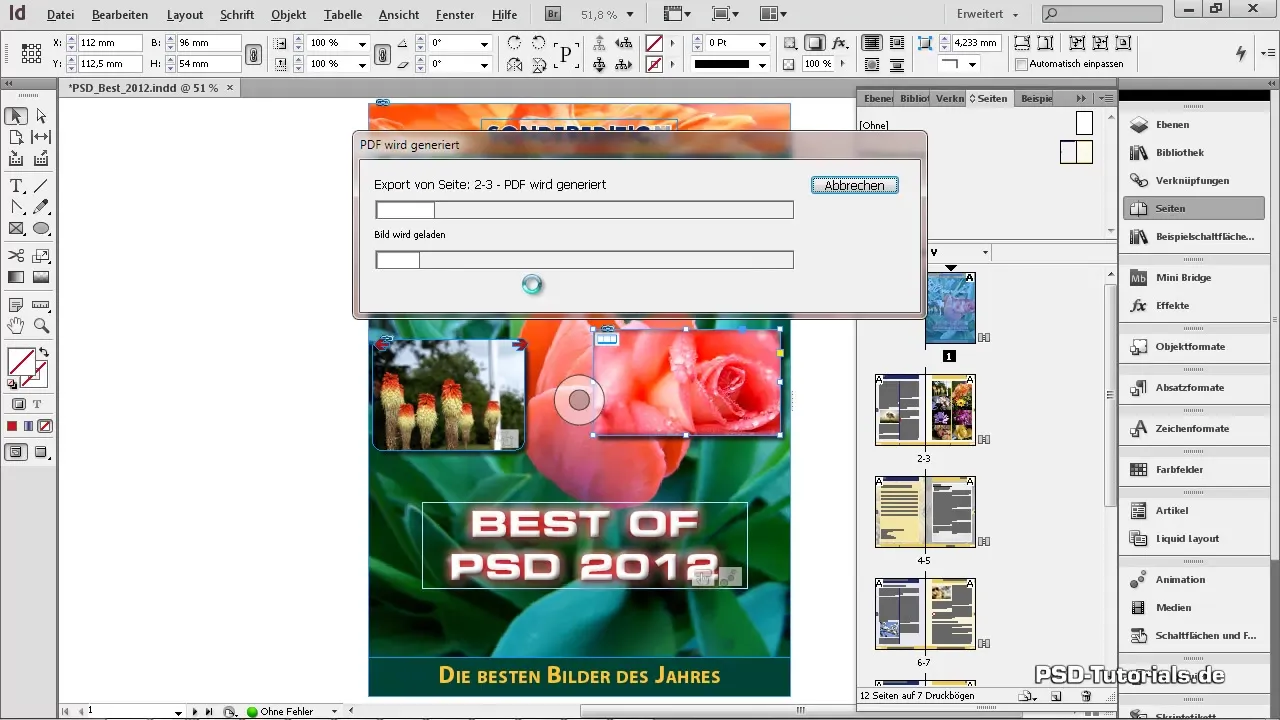Click the Rotate 90° counterclockwise icon

pos(539,44)
